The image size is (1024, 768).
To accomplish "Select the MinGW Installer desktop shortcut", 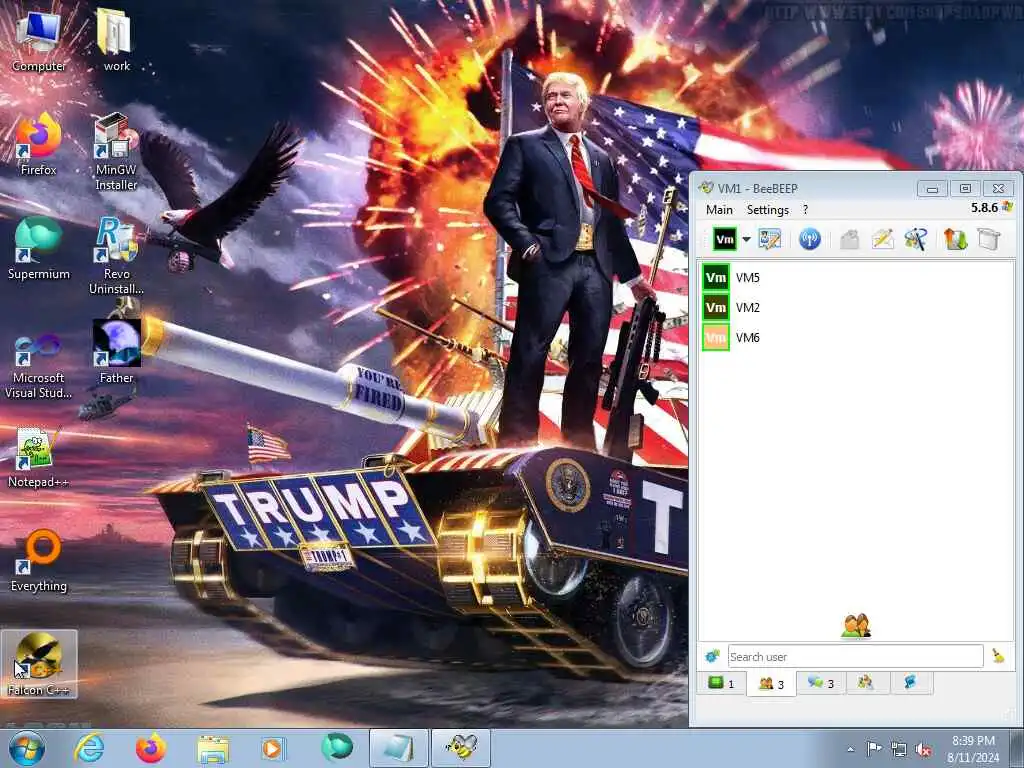I will [x=116, y=152].
